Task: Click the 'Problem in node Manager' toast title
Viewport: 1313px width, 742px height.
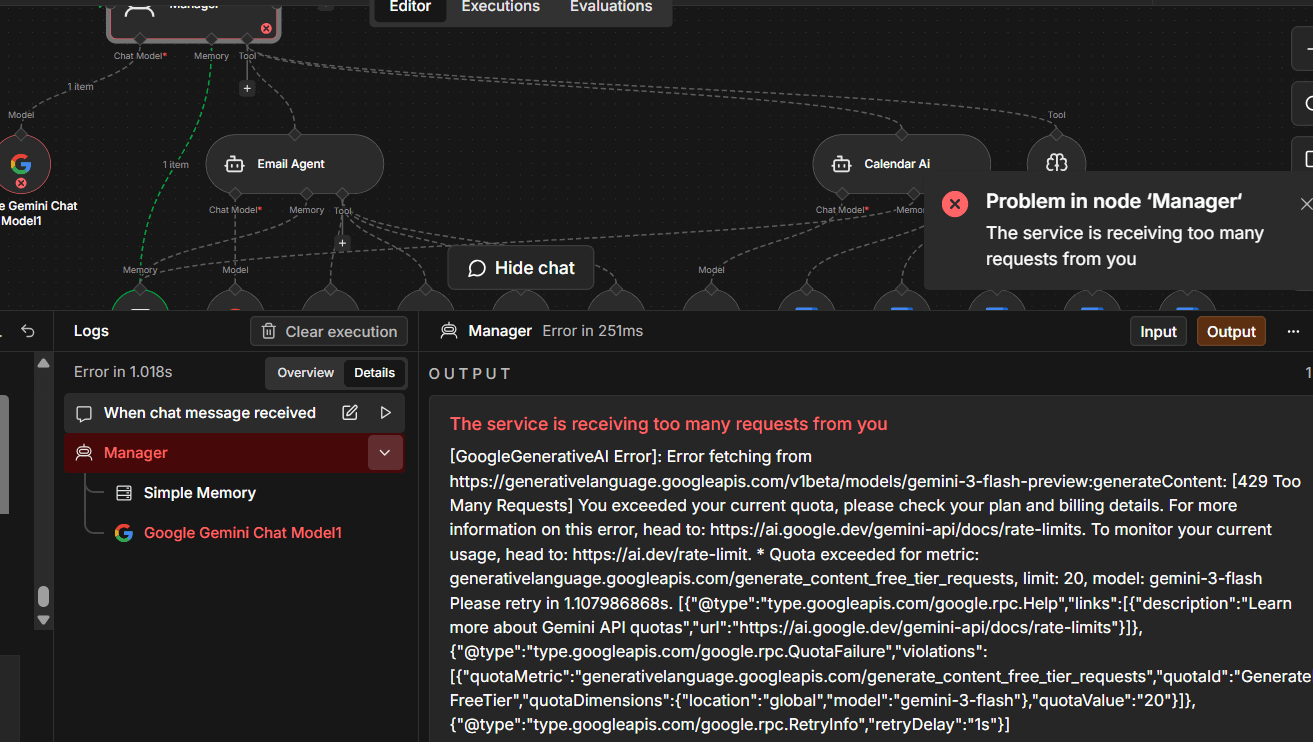Action: tap(1114, 201)
